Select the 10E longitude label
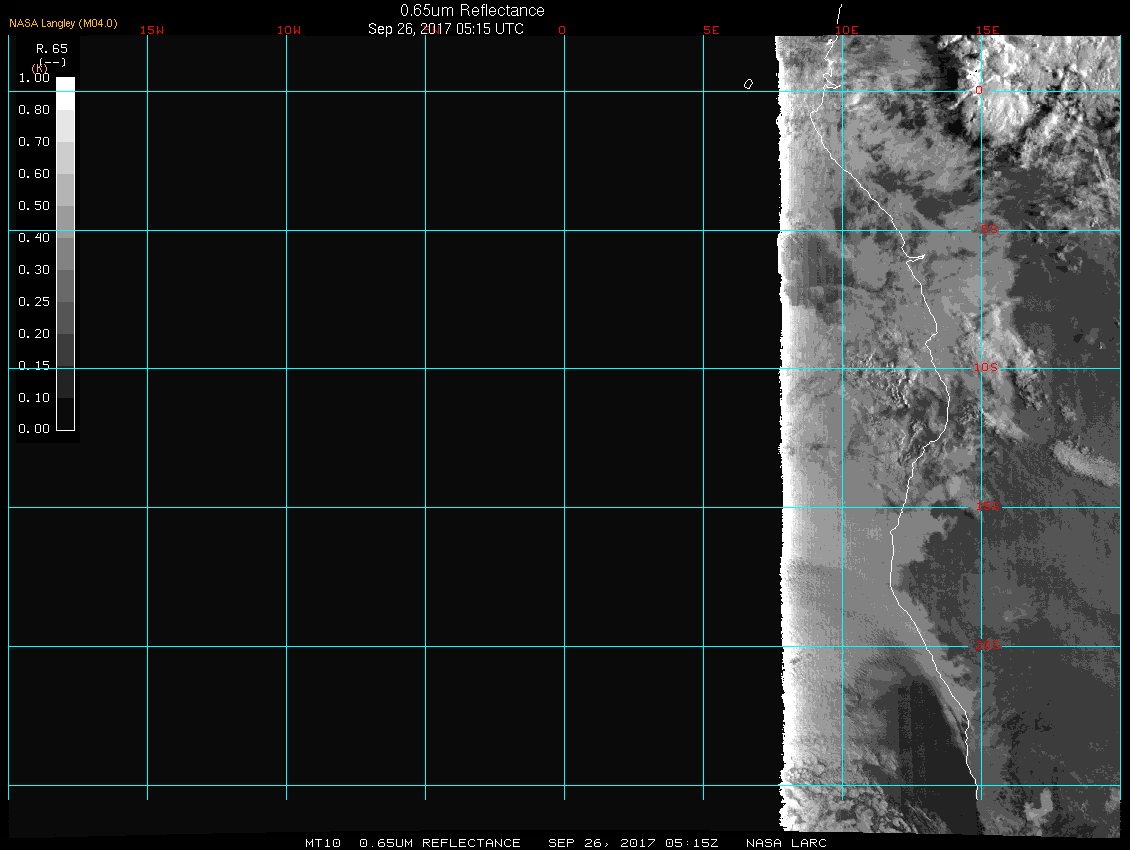The image size is (1130, 850). 847,30
